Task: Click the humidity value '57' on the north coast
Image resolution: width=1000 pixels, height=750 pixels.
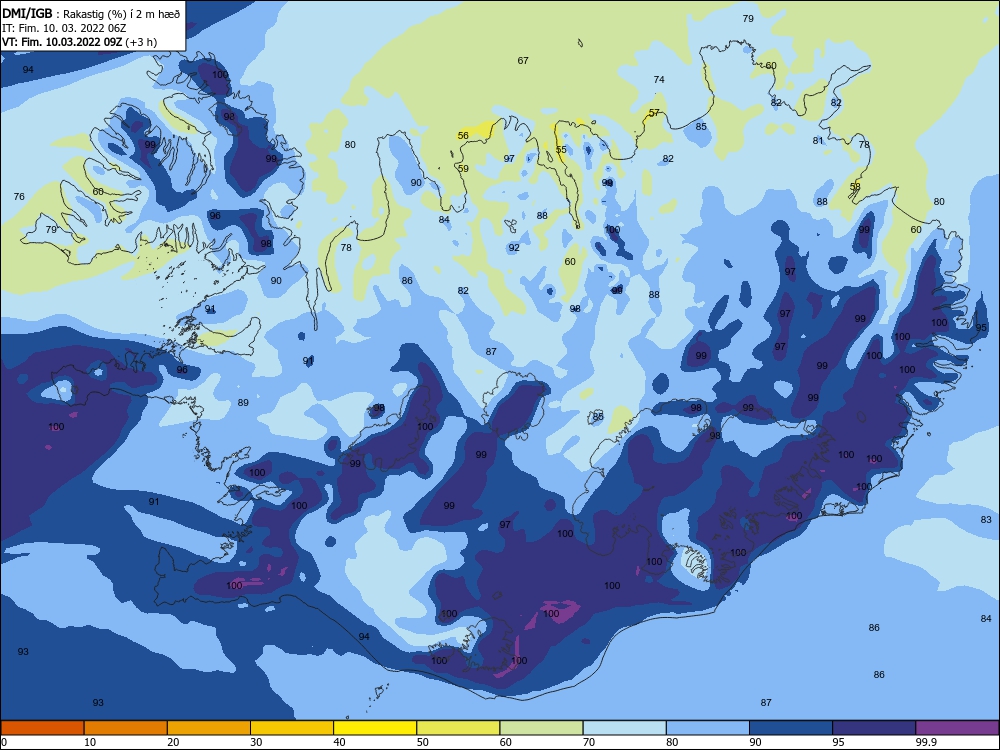Action: [x=654, y=113]
